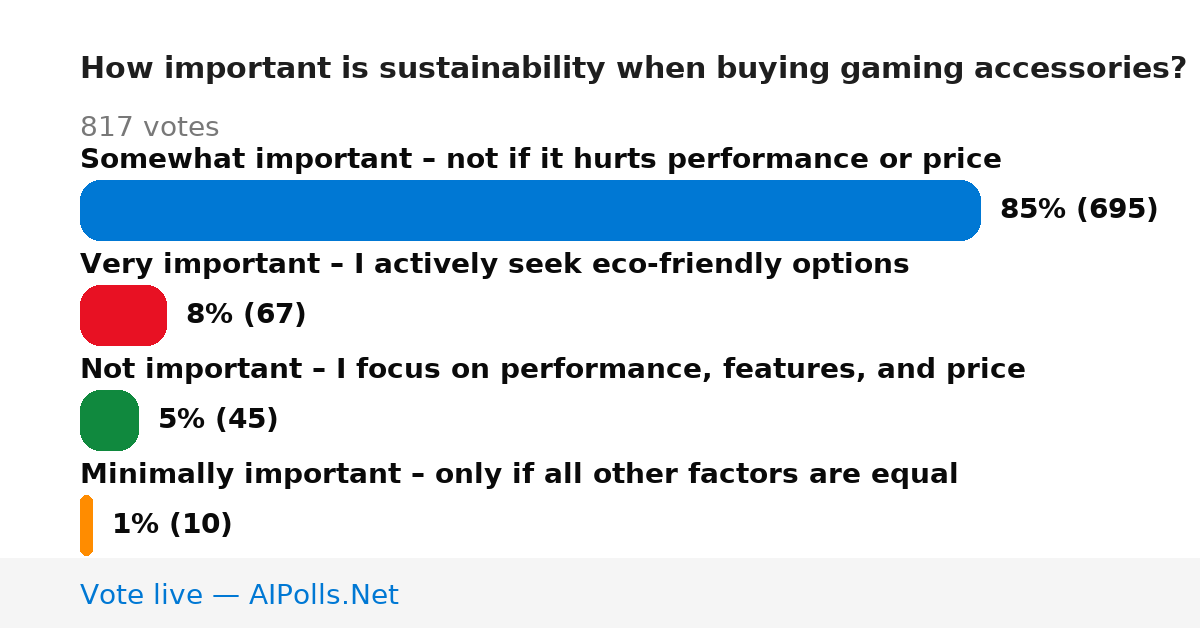
Task: Click the '8% (67)' result text
Action: tap(246, 315)
